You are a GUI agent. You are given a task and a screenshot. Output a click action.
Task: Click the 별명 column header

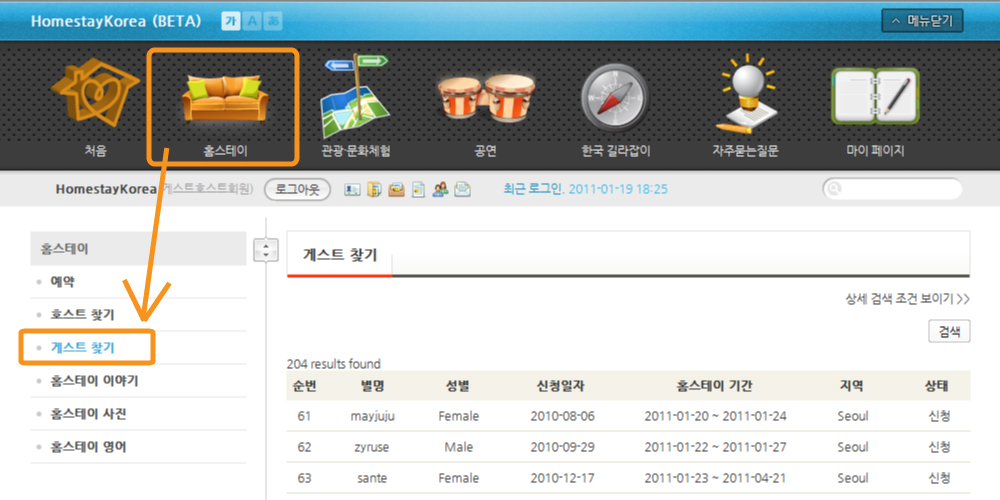click(372, 386)
